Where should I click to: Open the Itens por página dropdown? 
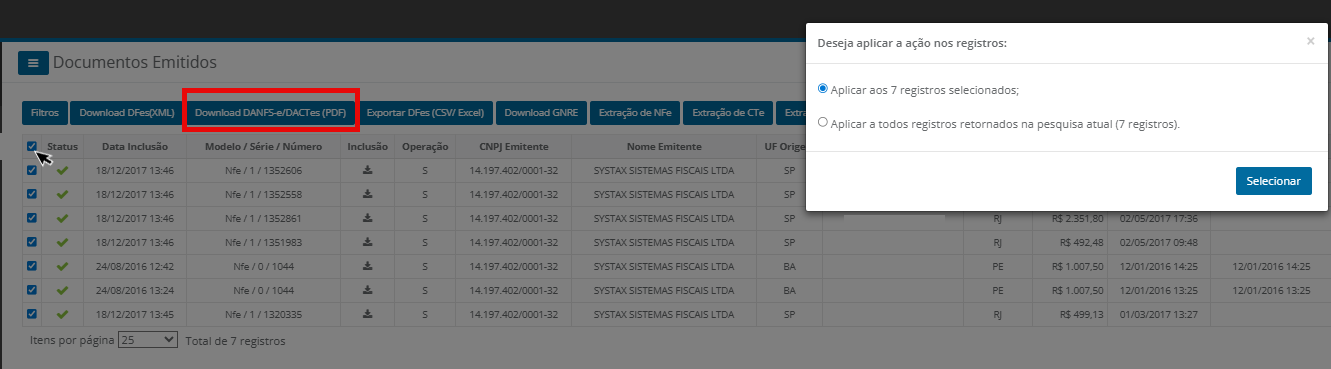pos(147,340)
